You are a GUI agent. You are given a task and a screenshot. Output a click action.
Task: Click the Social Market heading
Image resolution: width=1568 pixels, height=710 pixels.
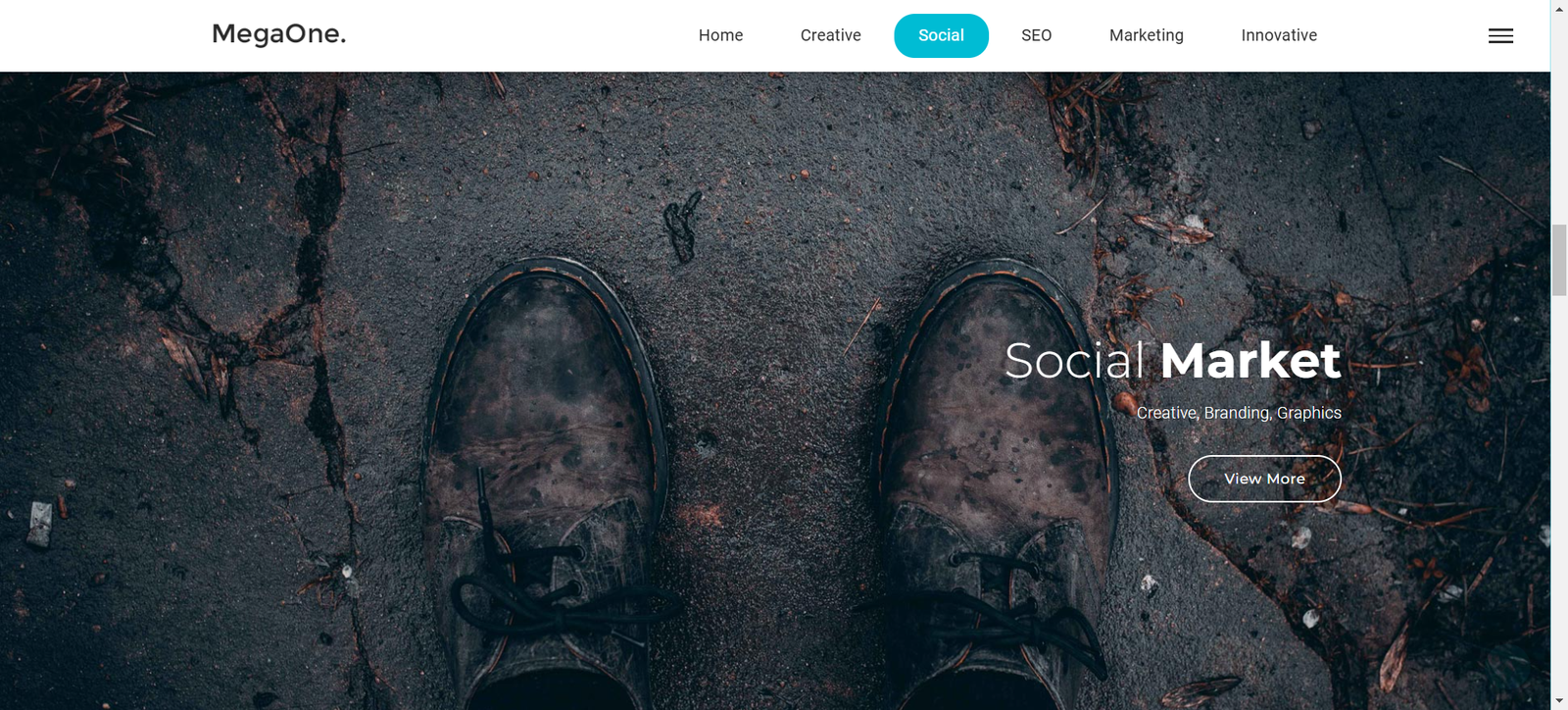pyautogui.click(x=1172, y=360)
